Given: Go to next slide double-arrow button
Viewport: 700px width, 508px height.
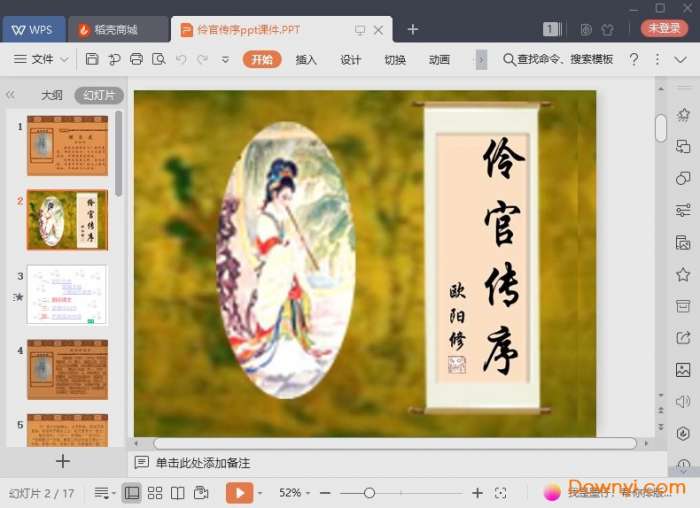Looking at the screenshot, I should click(661, 427).
